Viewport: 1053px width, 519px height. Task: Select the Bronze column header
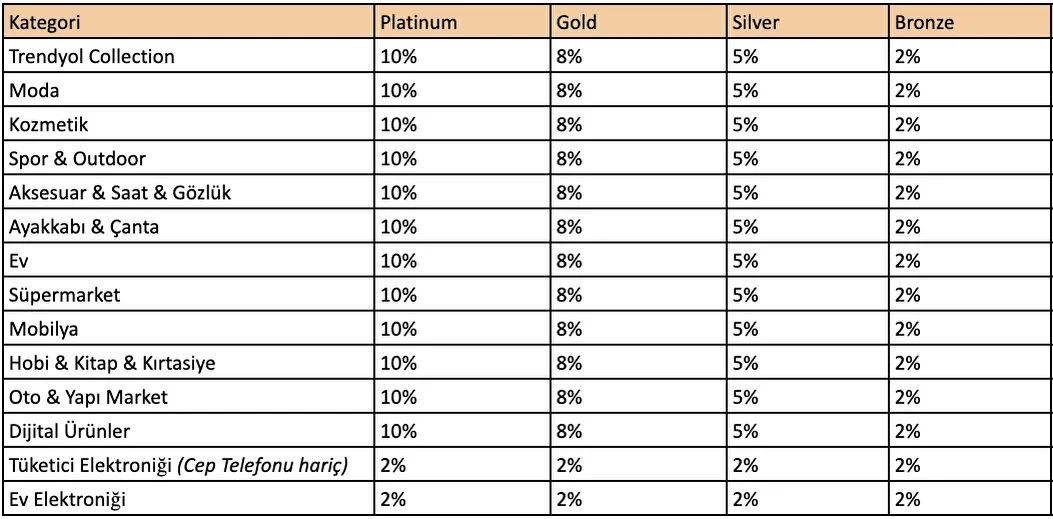[x=969, y=22]
